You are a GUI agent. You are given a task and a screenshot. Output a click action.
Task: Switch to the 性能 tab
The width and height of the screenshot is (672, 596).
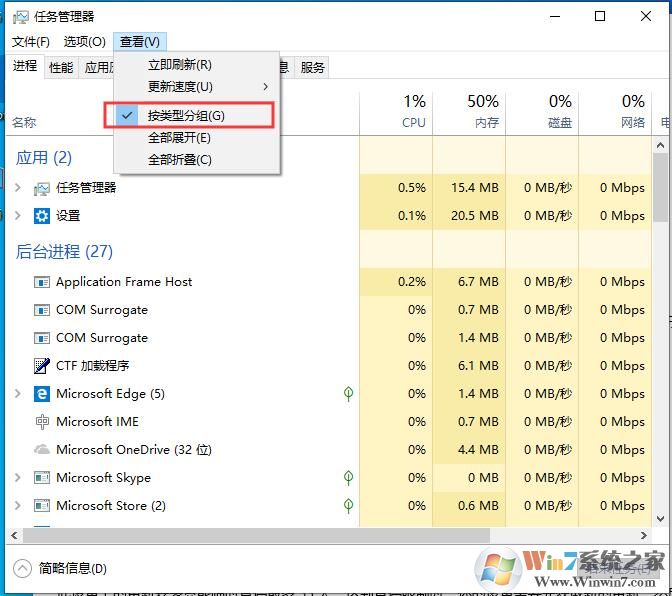click(x=61, y=68)
